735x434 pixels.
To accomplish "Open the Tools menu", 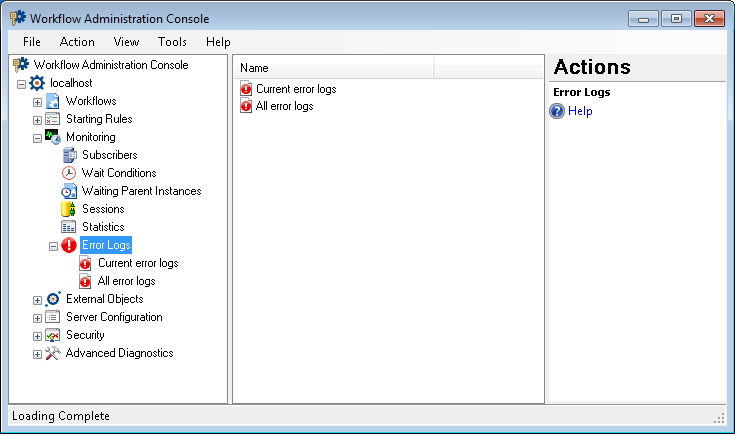I will [172, 42].
